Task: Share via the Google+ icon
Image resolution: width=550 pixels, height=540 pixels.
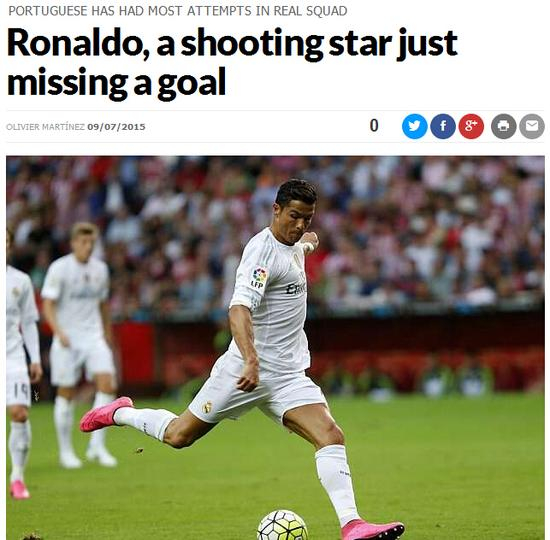Action: pos(471,126)
